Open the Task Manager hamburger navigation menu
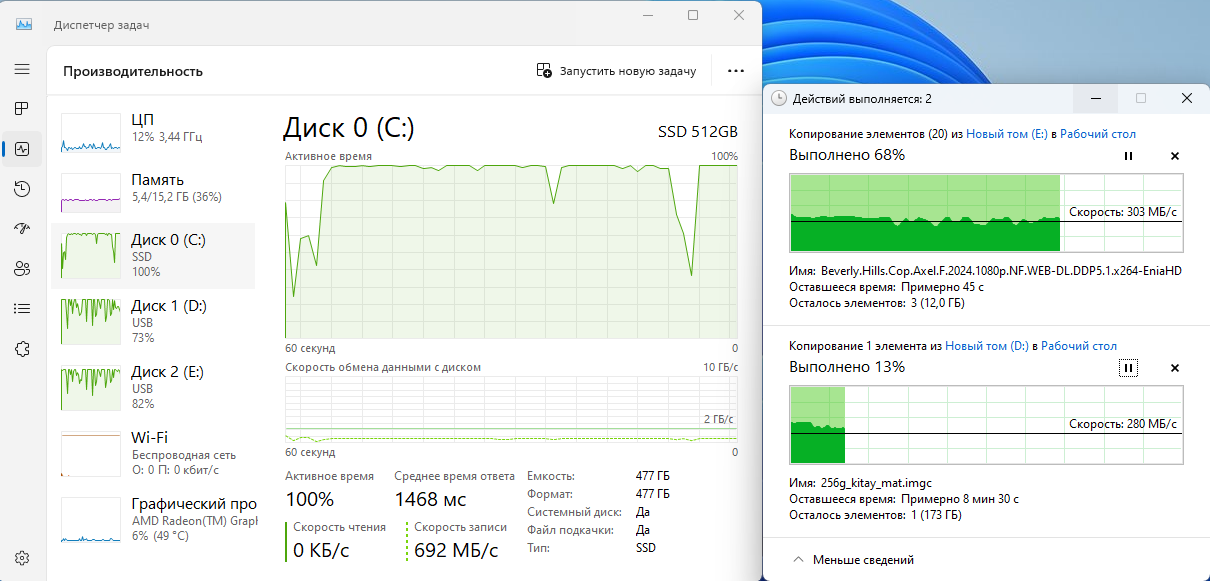Image resolution: width=1210 pixels, height=581 pixels. [22, 69]
